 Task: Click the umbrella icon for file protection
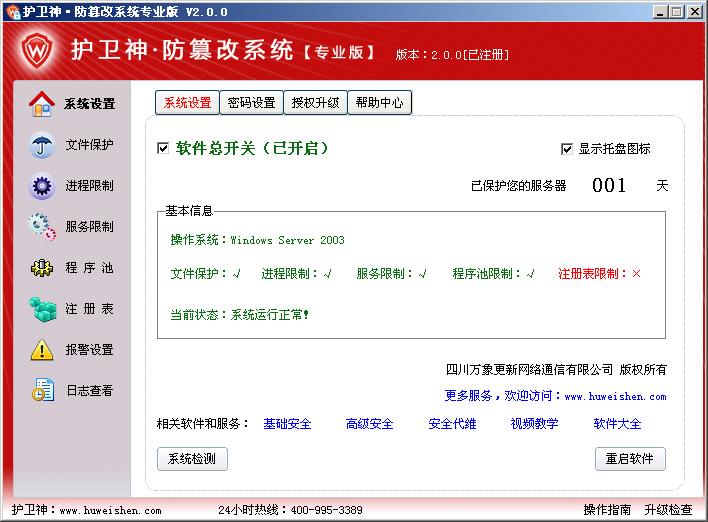click(42, 145)
